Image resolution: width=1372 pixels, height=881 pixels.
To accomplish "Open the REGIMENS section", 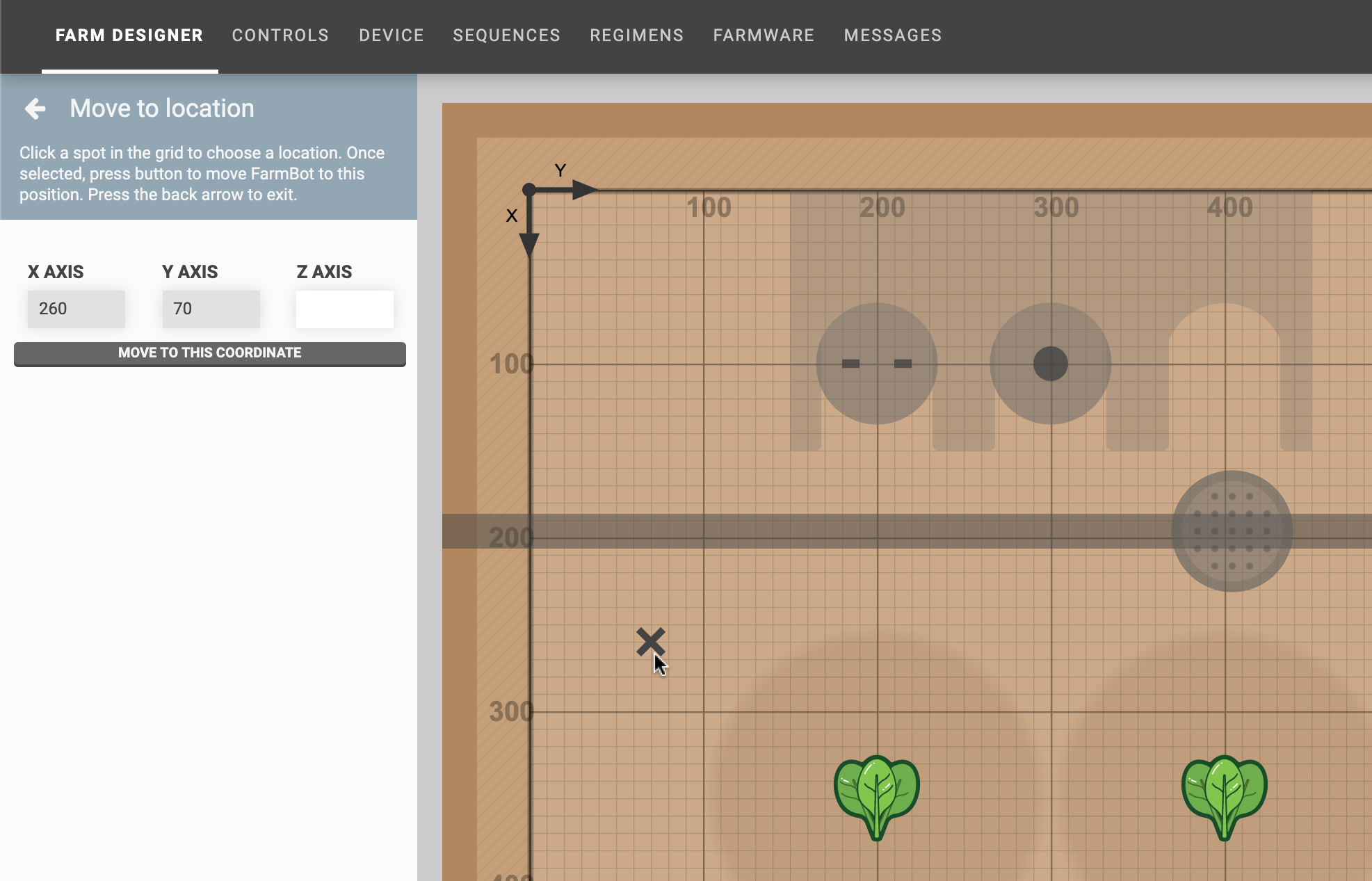I will (x=636, y=35).
